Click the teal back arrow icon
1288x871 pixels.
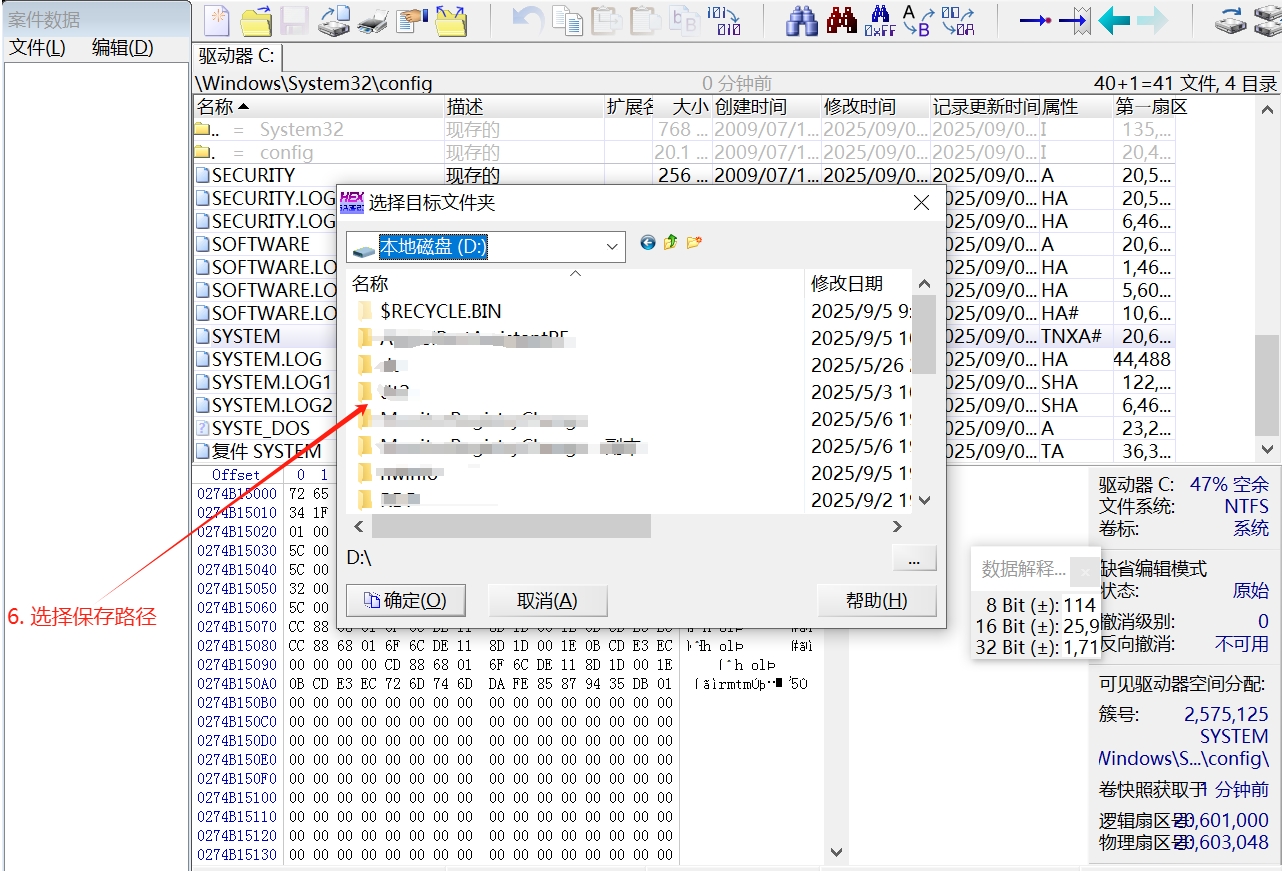tap(1113, 20)
